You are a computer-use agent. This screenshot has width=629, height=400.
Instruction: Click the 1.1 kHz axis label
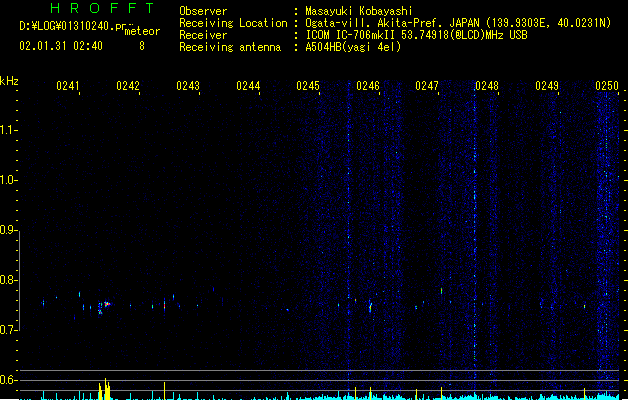8,130
